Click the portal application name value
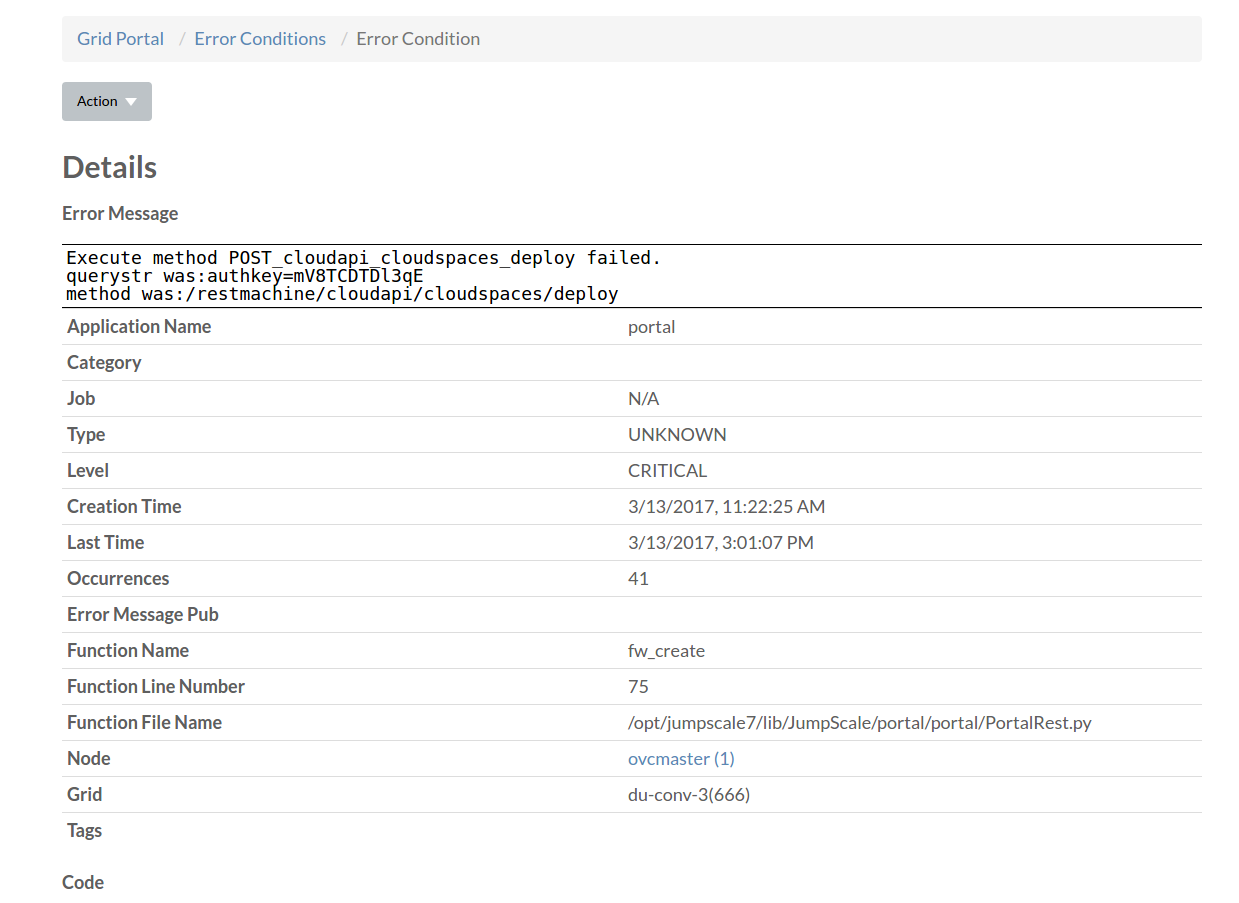 click(651, 327)
